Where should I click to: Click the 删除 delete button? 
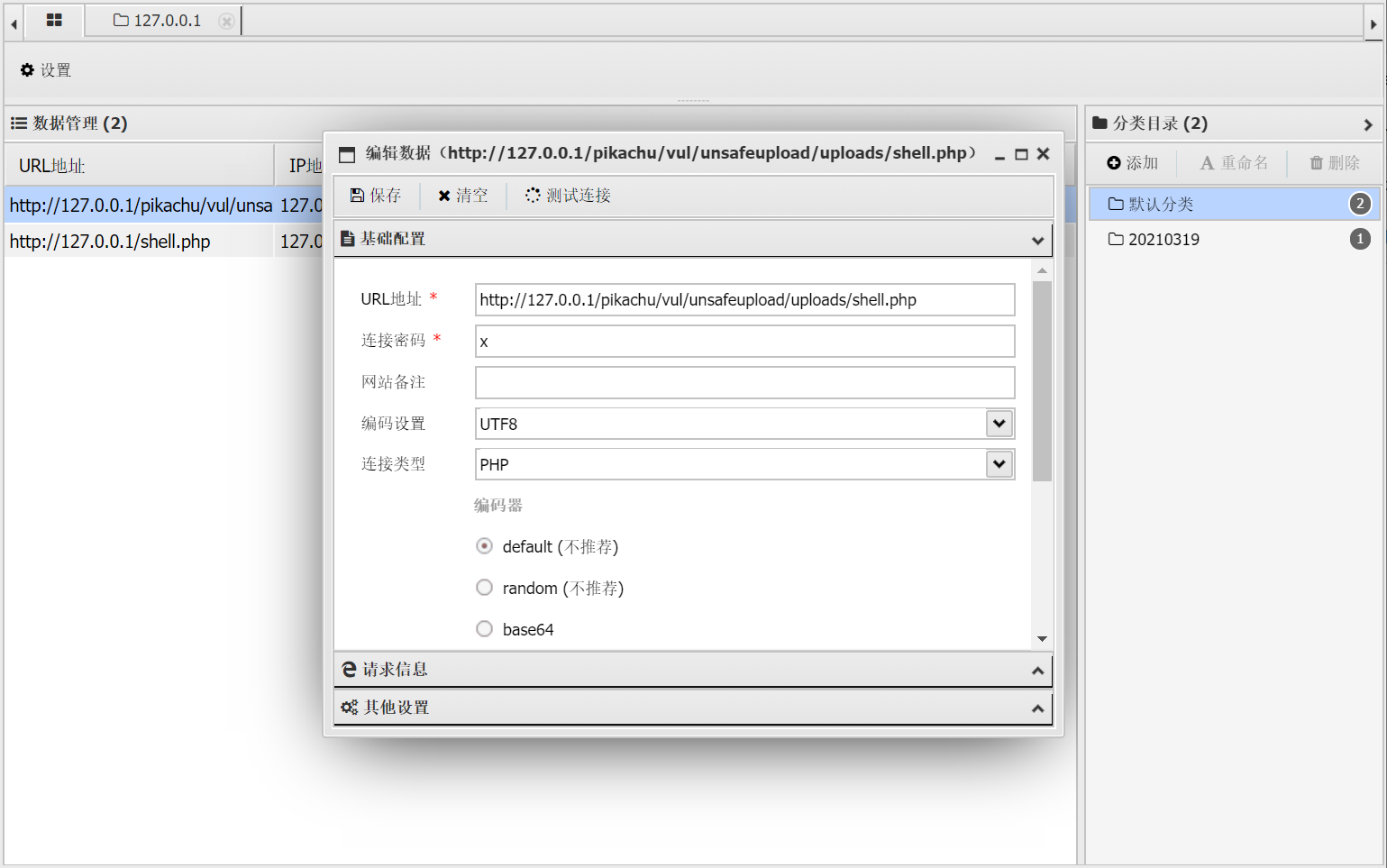[x=1335, y=163]
